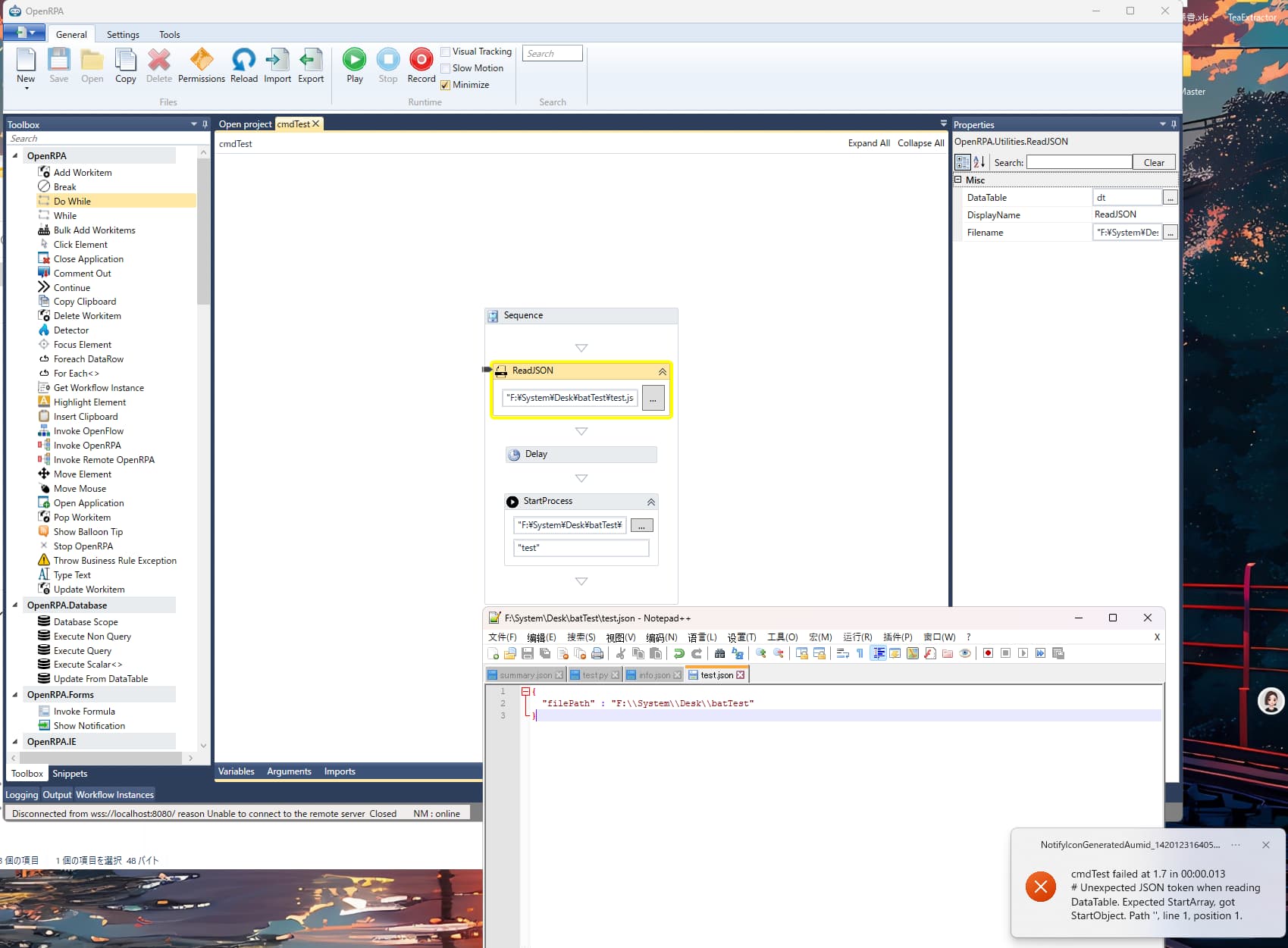Viewport: 1288px width, 948px height.
Task: Click the Expand All link
Action: coord(868,143)
